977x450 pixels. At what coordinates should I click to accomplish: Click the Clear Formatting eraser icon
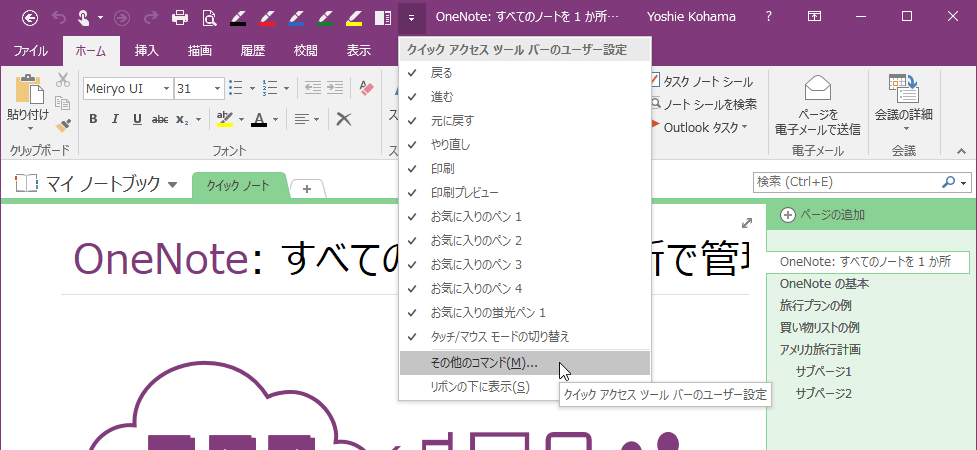pos(366,88)
